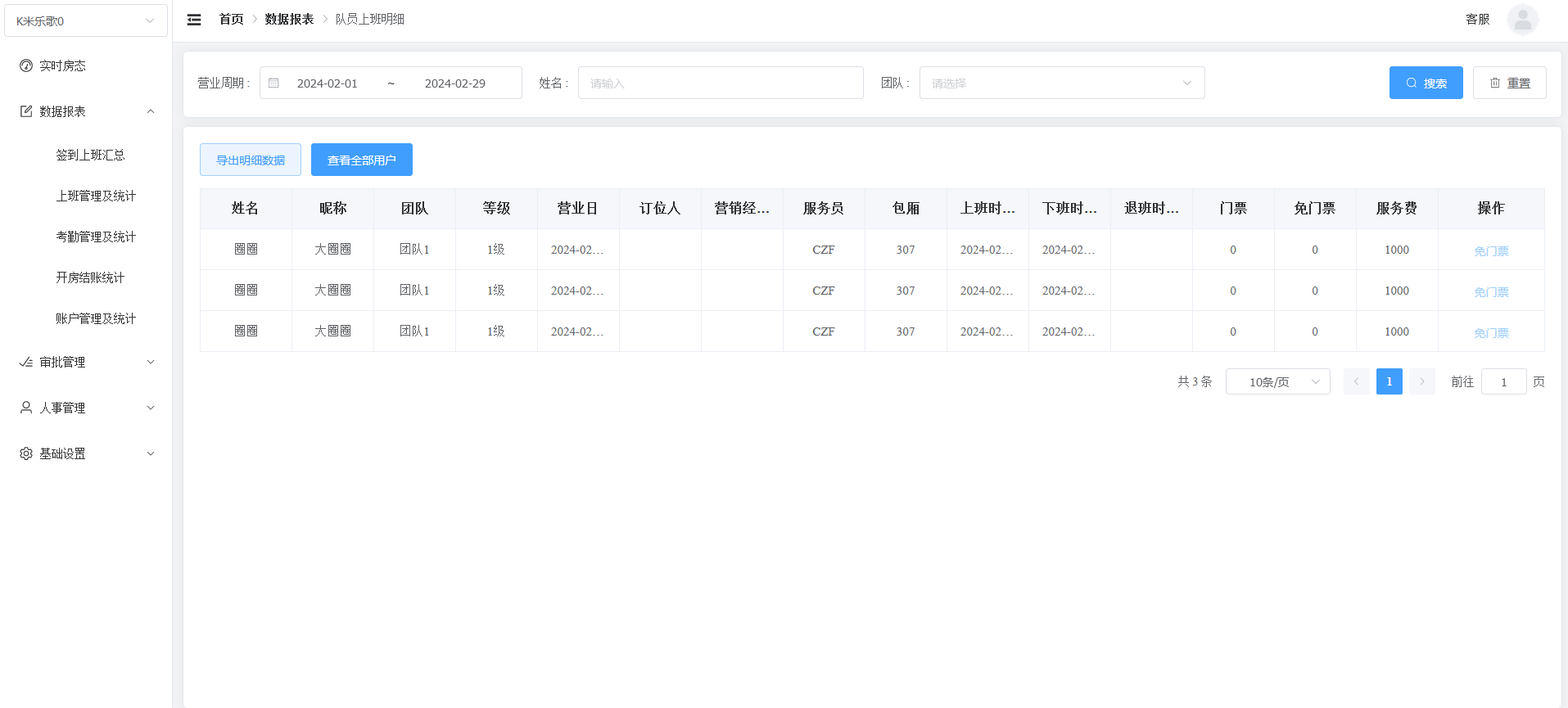Screen dimensions: 1568x708
Task: Click the 免门票 column header
Action: (1315, 209)
